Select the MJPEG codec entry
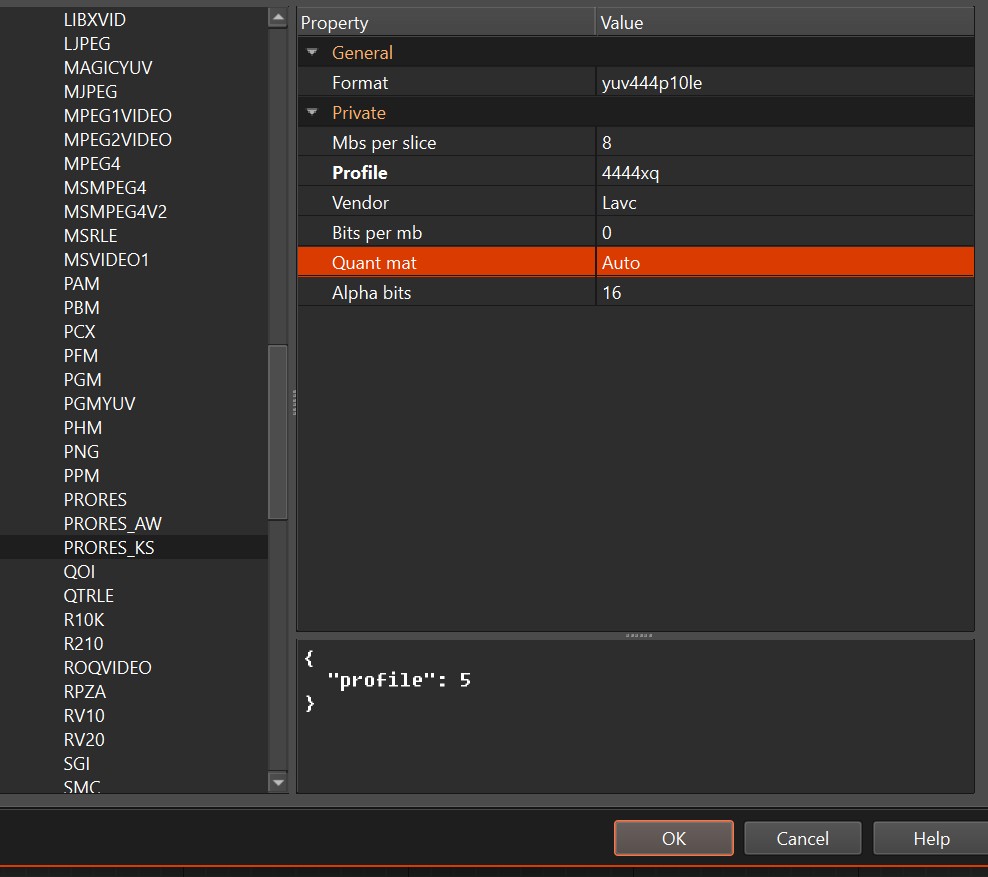The image size is (988, 877). pyautogui.click(x=90, y=92)
